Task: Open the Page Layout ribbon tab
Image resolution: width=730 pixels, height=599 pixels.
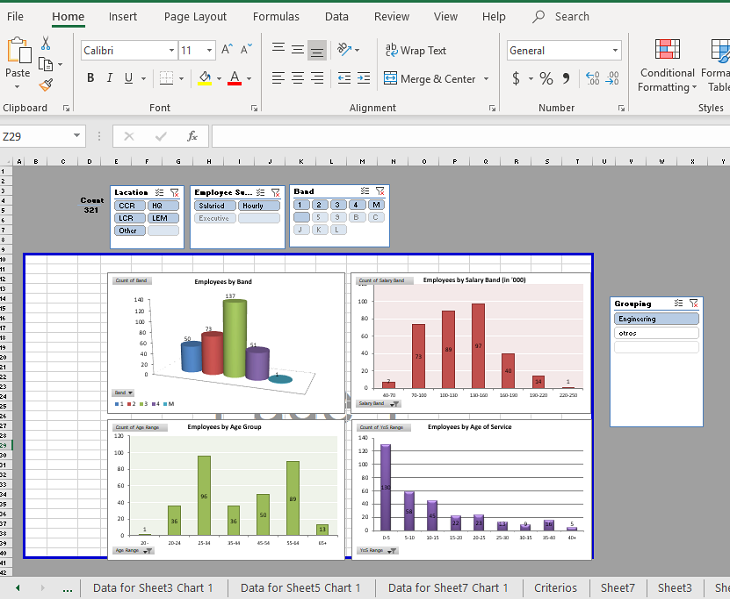Action: tap(195, 17)
